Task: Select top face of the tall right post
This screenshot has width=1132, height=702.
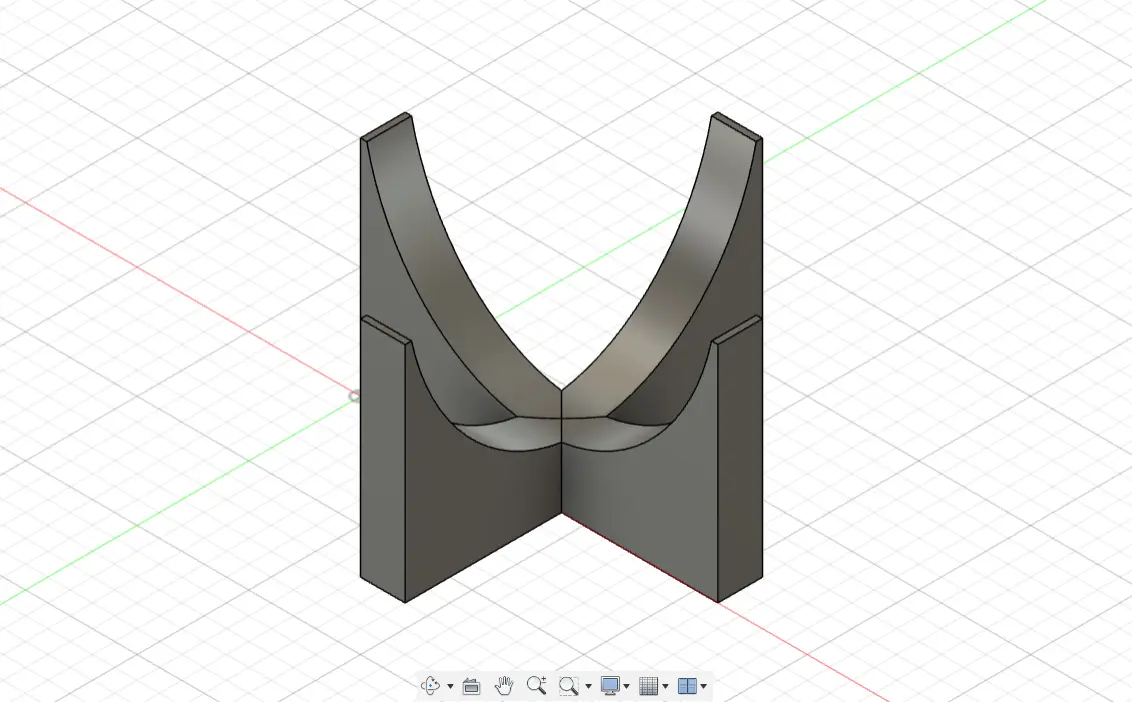Action: click(736, 126)
